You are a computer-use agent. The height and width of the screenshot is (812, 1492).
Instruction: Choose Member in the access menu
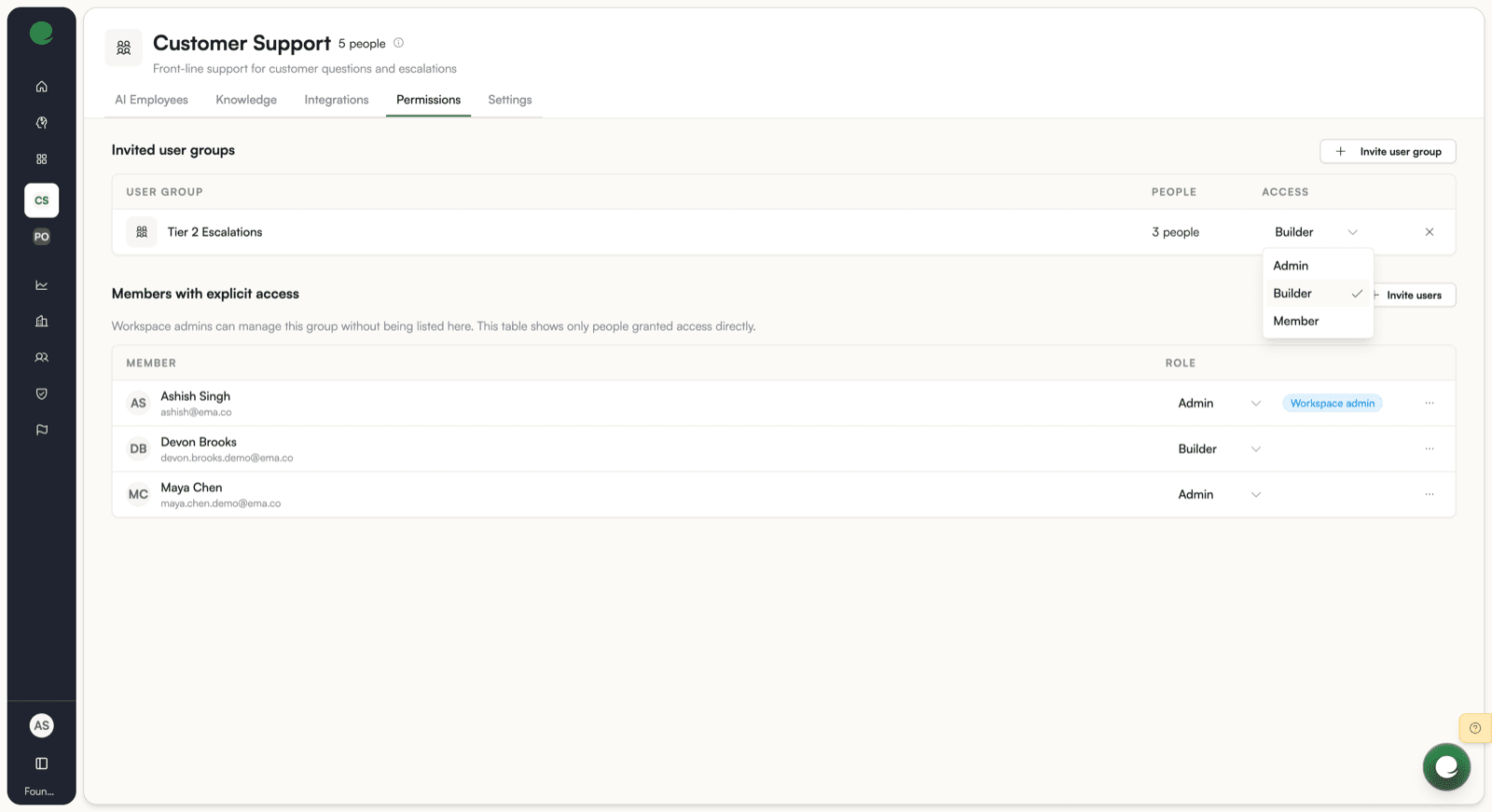[1318, 321]
